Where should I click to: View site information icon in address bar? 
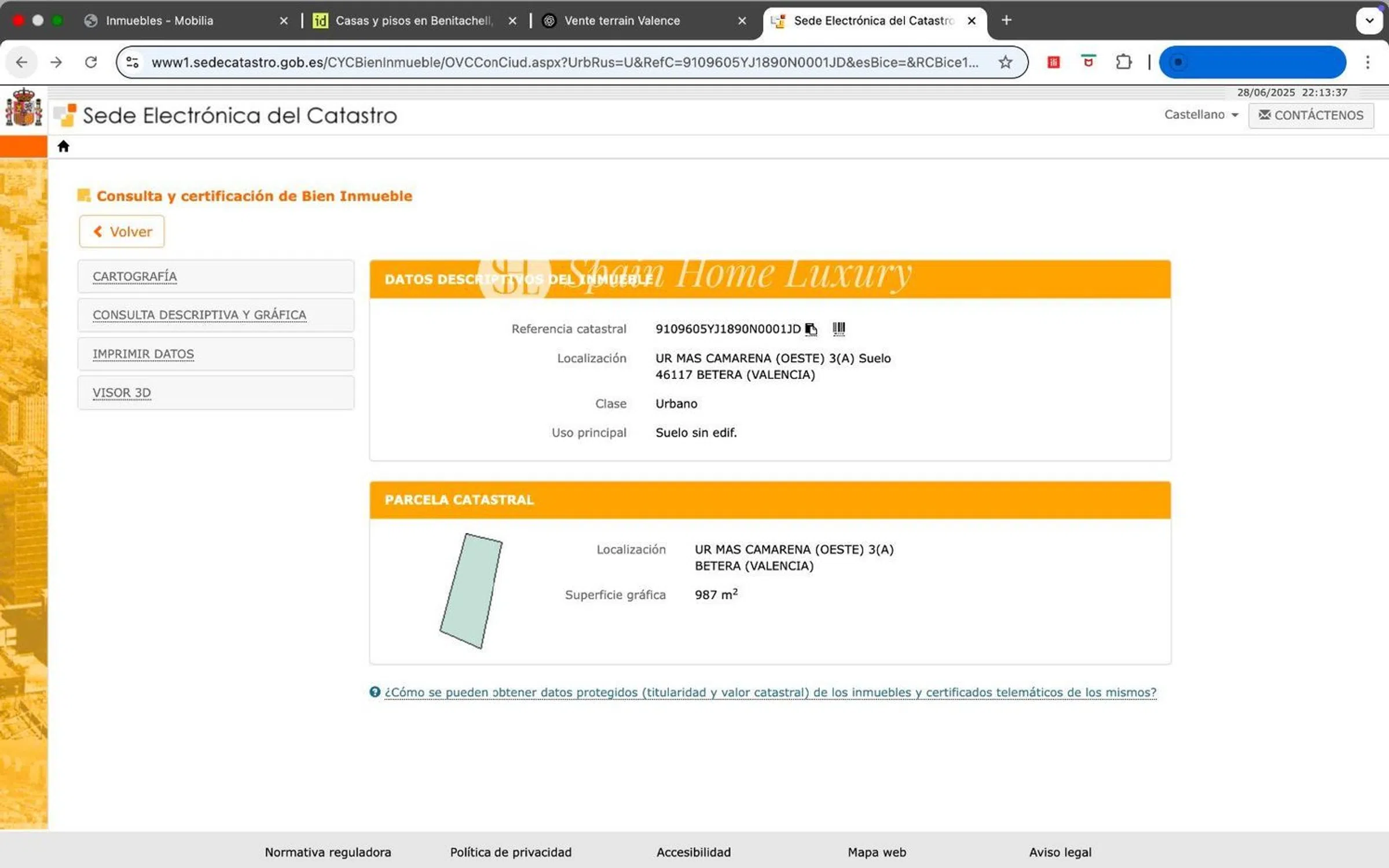[133, 62]
